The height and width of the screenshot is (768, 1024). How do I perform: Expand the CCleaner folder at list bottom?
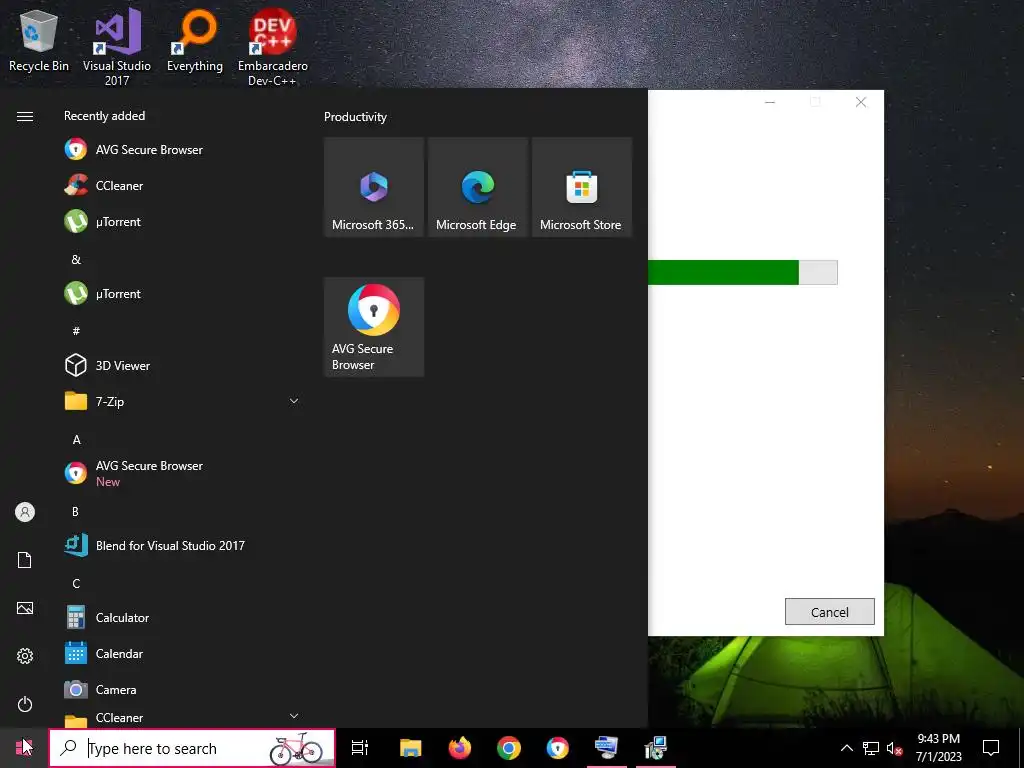[183, 718]
